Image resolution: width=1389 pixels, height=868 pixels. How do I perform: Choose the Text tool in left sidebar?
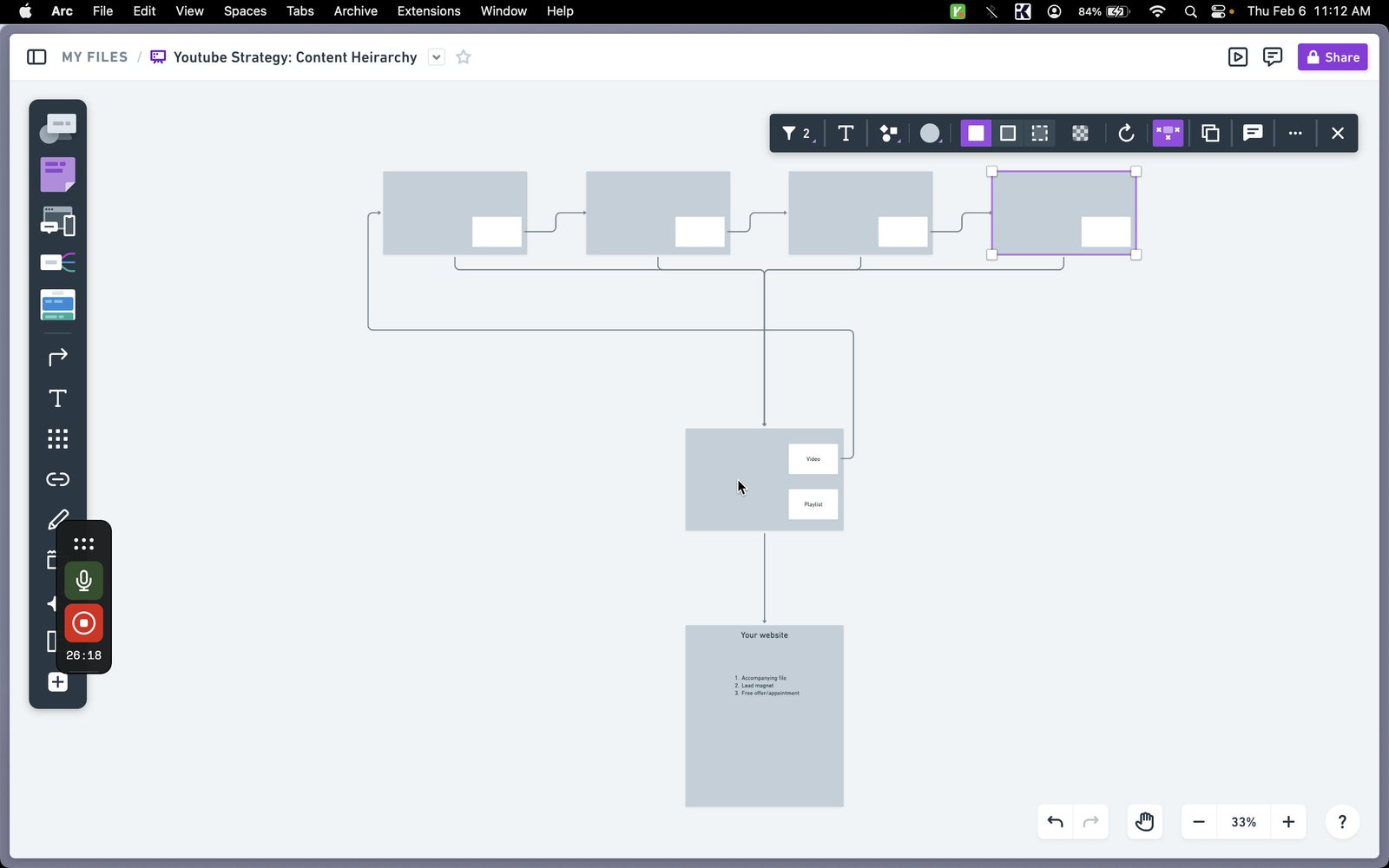point(57,398)
